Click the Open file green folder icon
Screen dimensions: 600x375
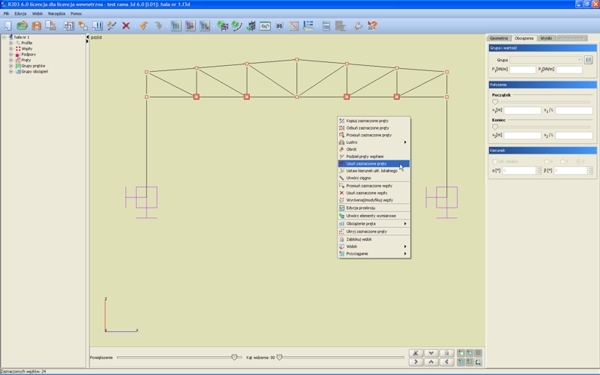pos(22,26)
